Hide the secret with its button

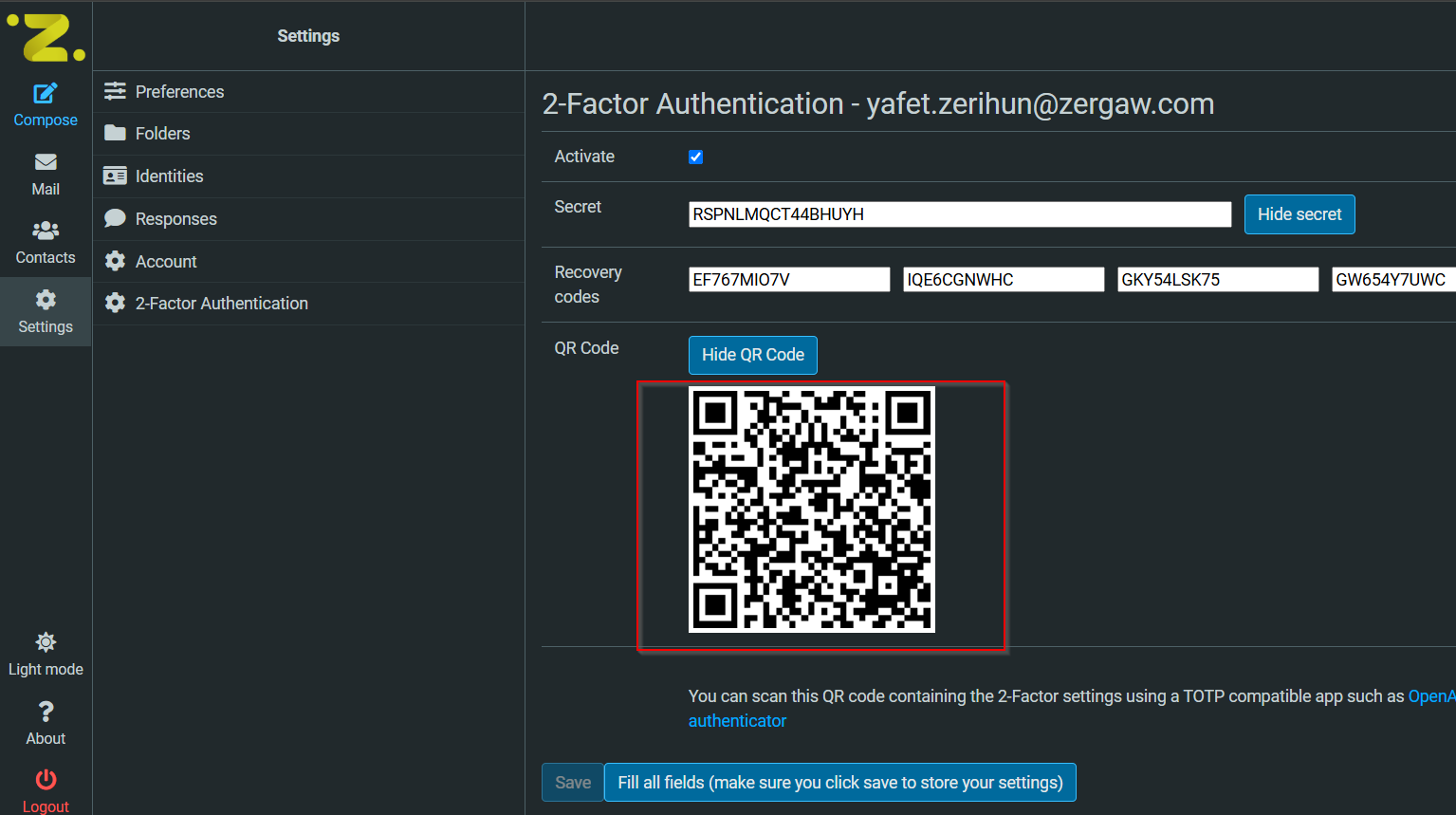coord(1299,214)
